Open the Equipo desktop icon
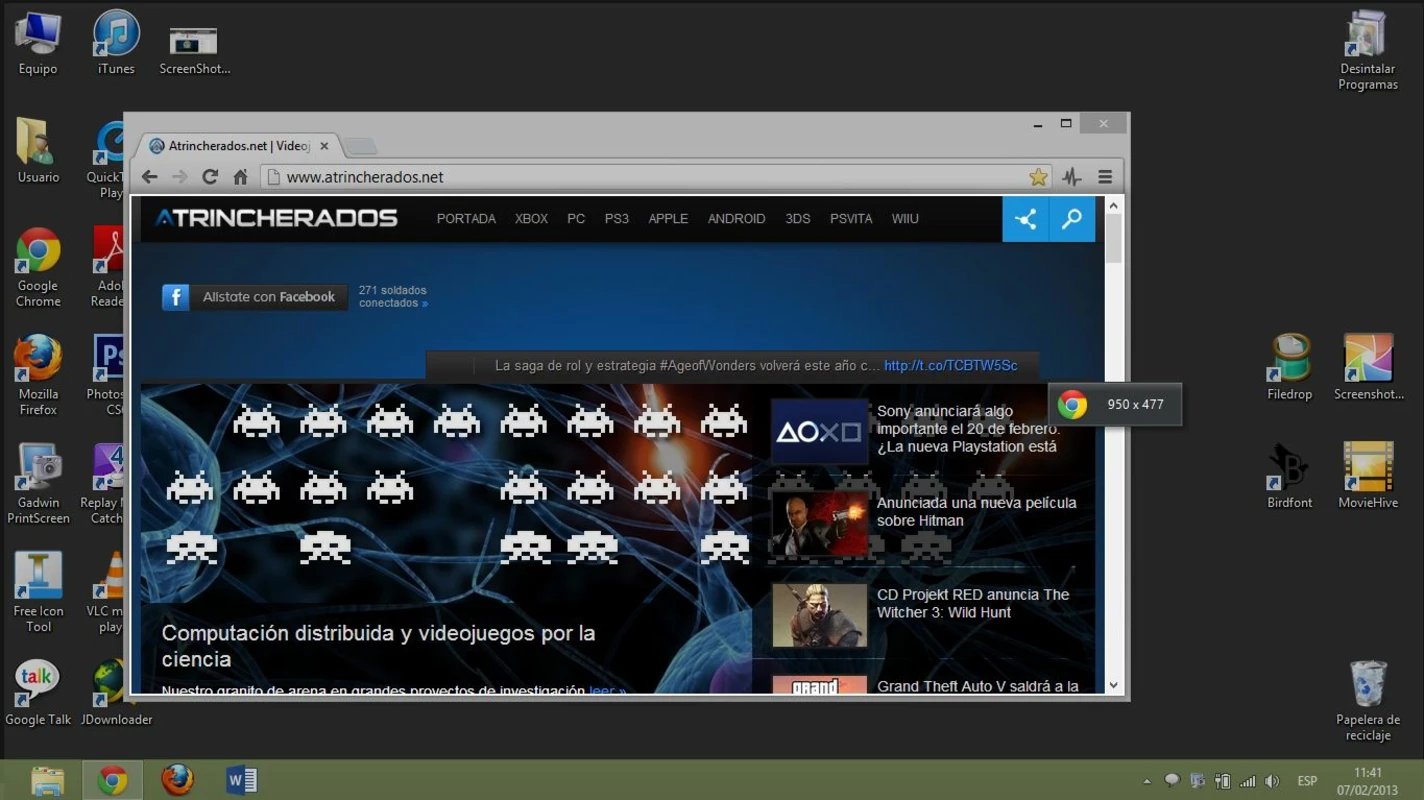Viewport: 1424px width, 800px height. (x=38, y=44)
